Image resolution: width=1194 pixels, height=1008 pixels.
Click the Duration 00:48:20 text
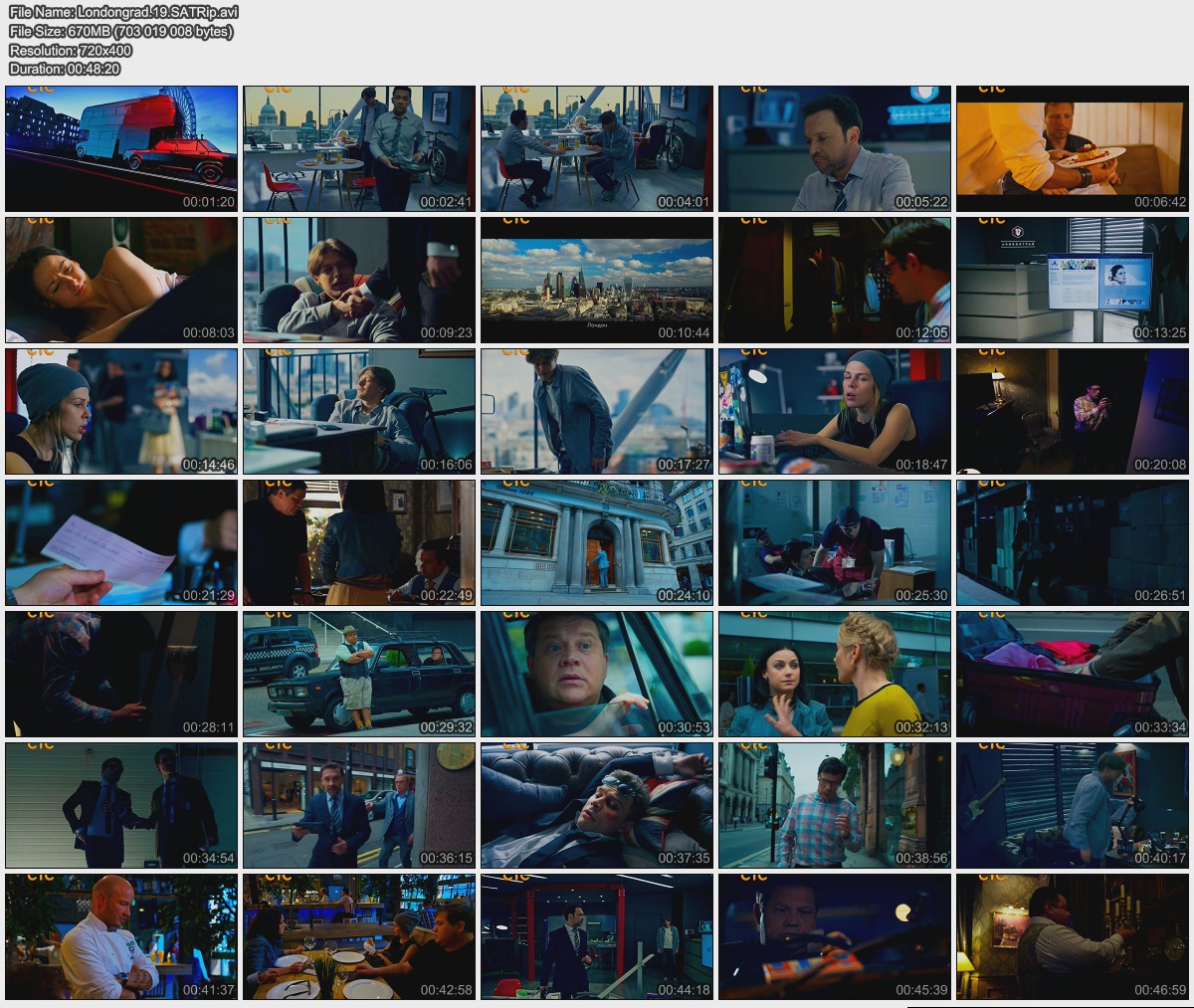65,69
